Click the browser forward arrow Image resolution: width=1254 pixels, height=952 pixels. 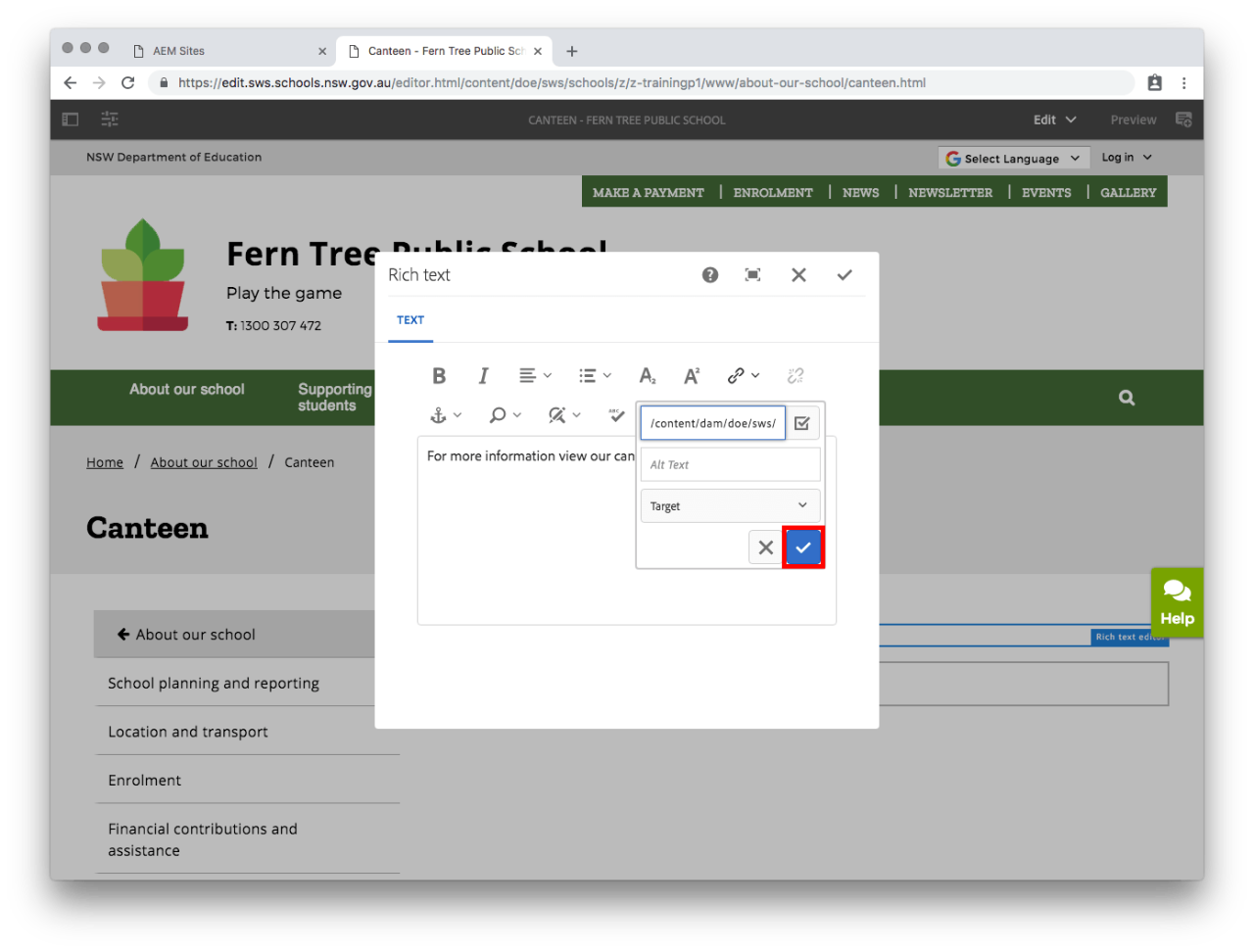(99, 83)
